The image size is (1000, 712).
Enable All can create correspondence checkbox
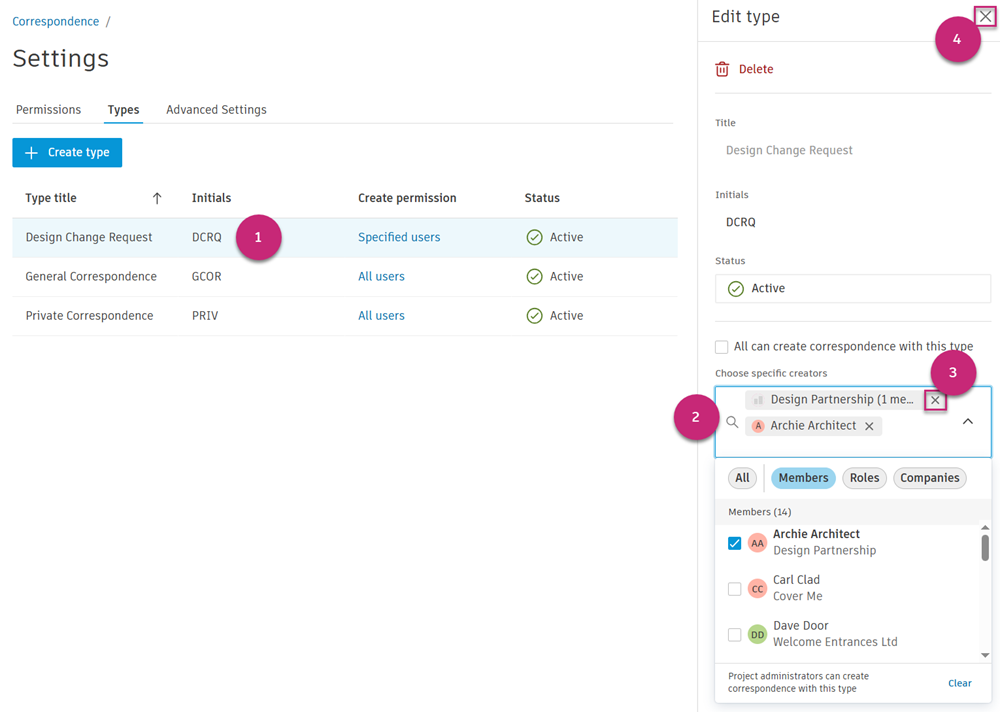721,347
